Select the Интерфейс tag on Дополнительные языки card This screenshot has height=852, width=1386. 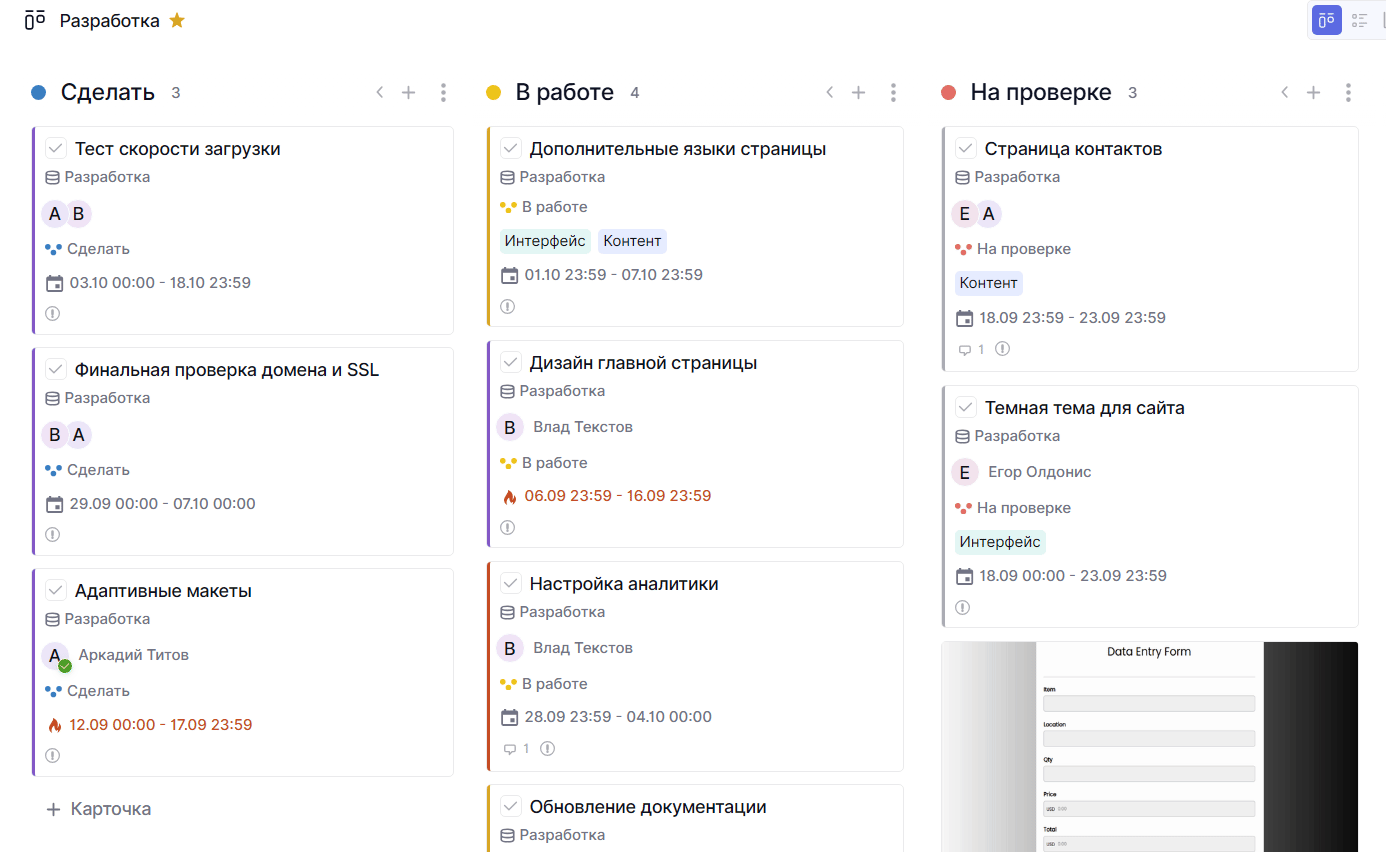click(x=545, y=241)
